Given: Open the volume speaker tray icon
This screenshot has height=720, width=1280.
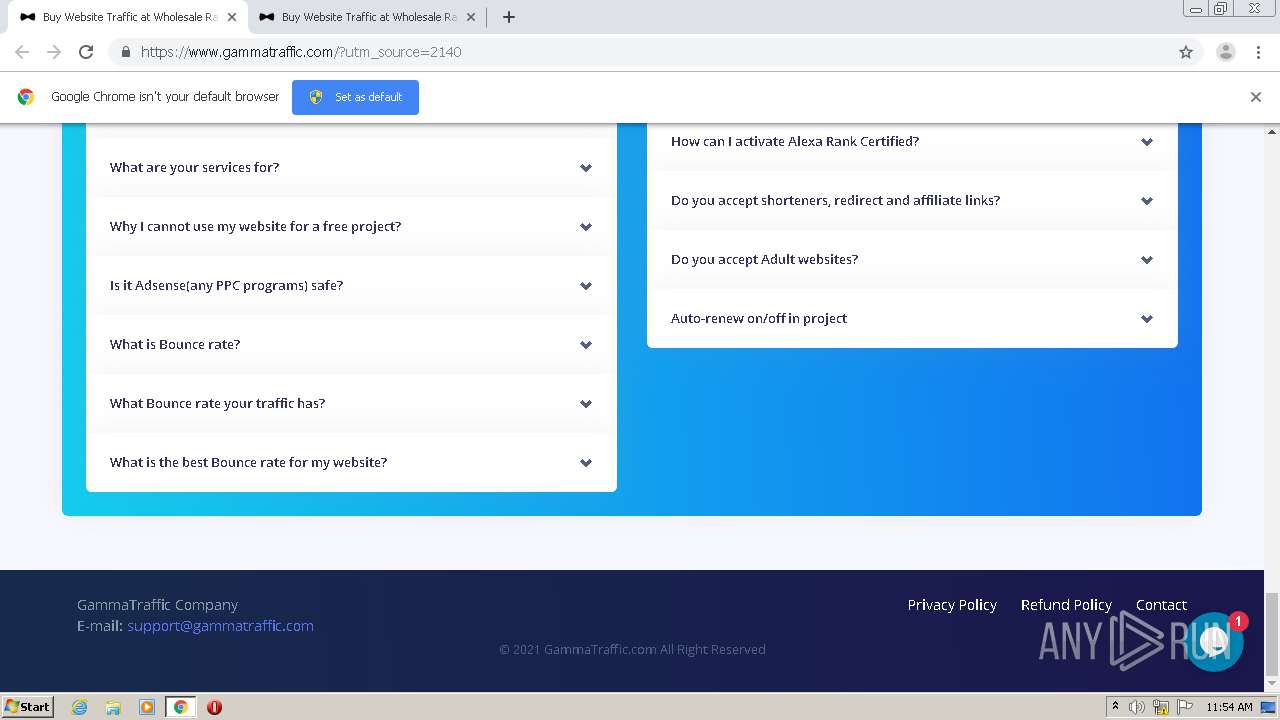Looking at the screenshot, I should pyautogui.click(x=1137, y=707).
